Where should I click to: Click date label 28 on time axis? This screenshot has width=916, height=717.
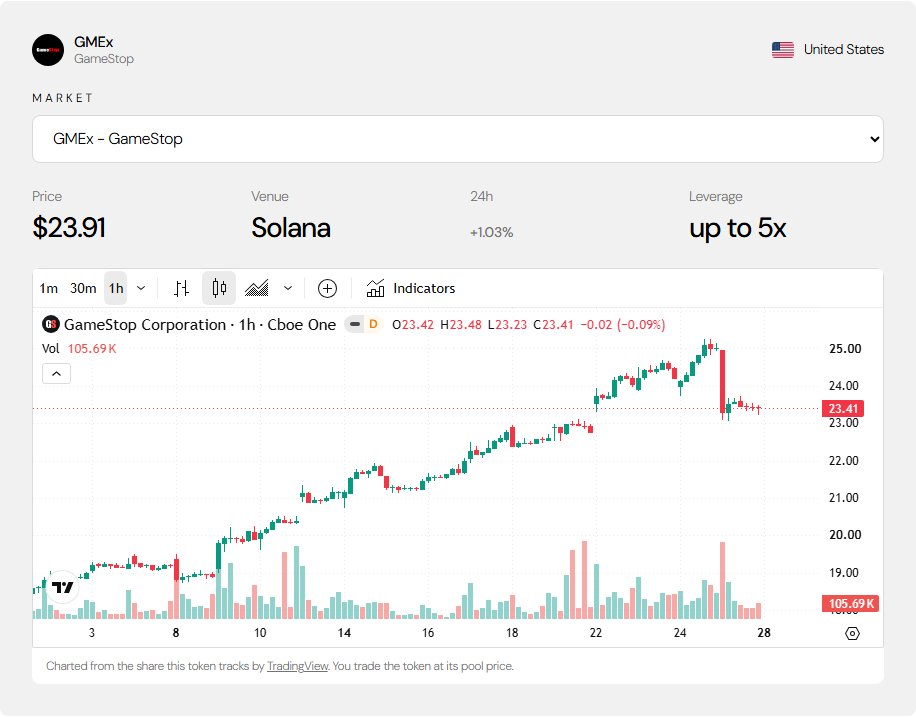[764, 633]
